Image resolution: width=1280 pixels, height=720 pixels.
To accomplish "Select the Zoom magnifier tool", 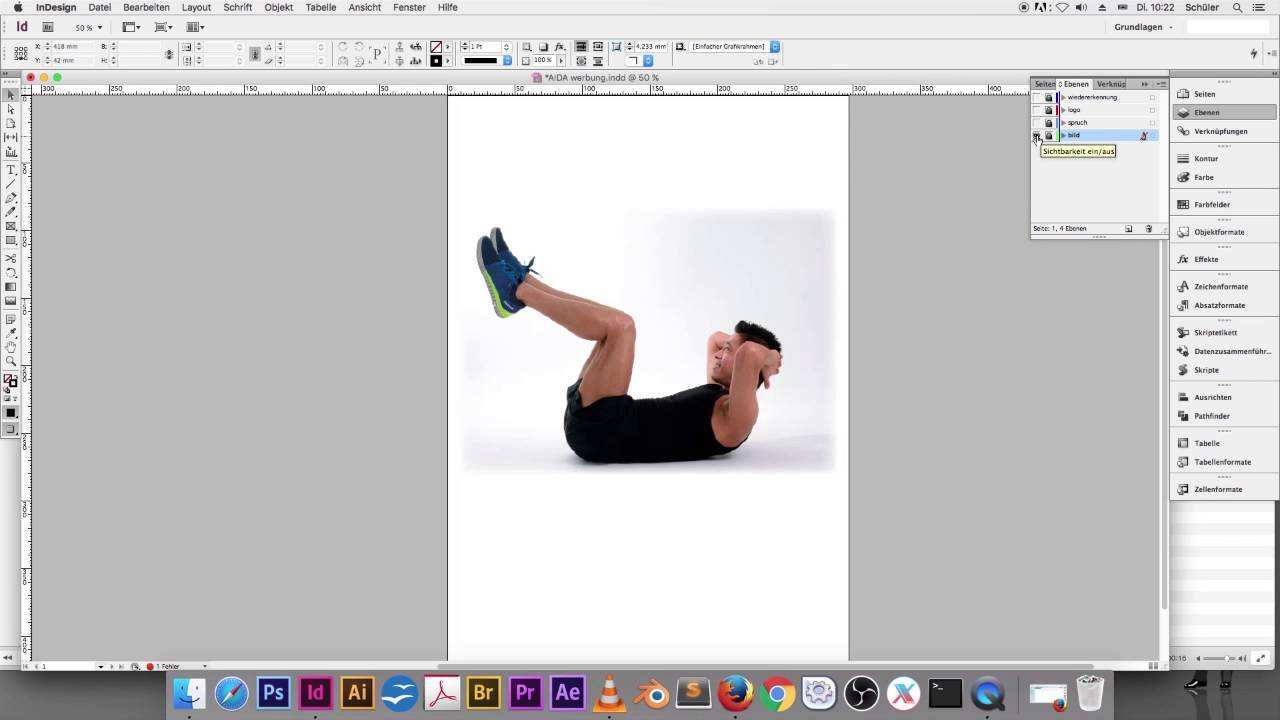I will 11,361.
